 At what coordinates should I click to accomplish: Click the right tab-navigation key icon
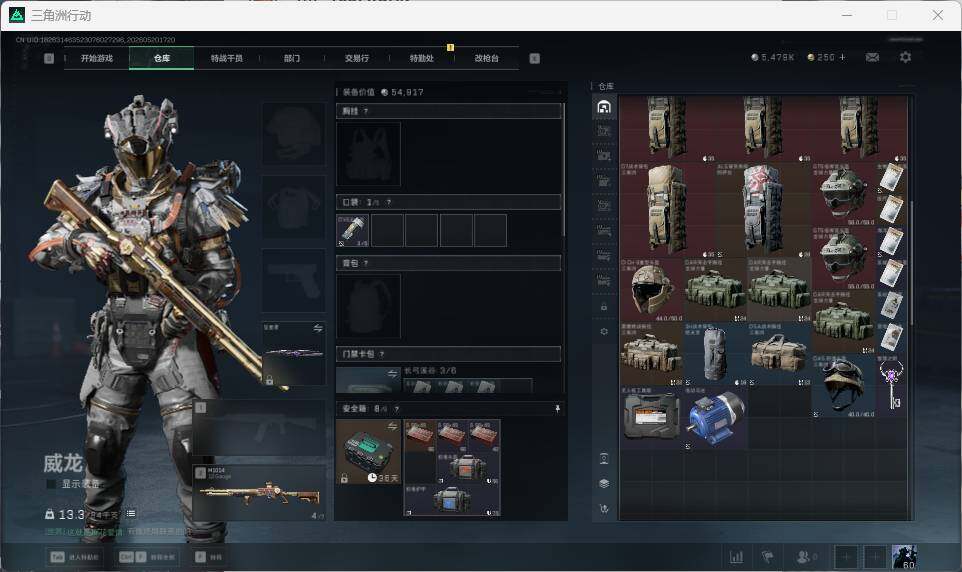pyautogui.click(x=534, y=58)
